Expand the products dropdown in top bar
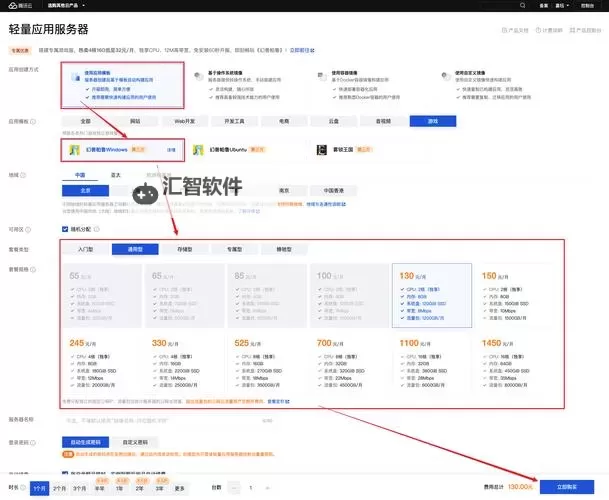This screenshot has height=500, width=609. click(x=66, y=5)
